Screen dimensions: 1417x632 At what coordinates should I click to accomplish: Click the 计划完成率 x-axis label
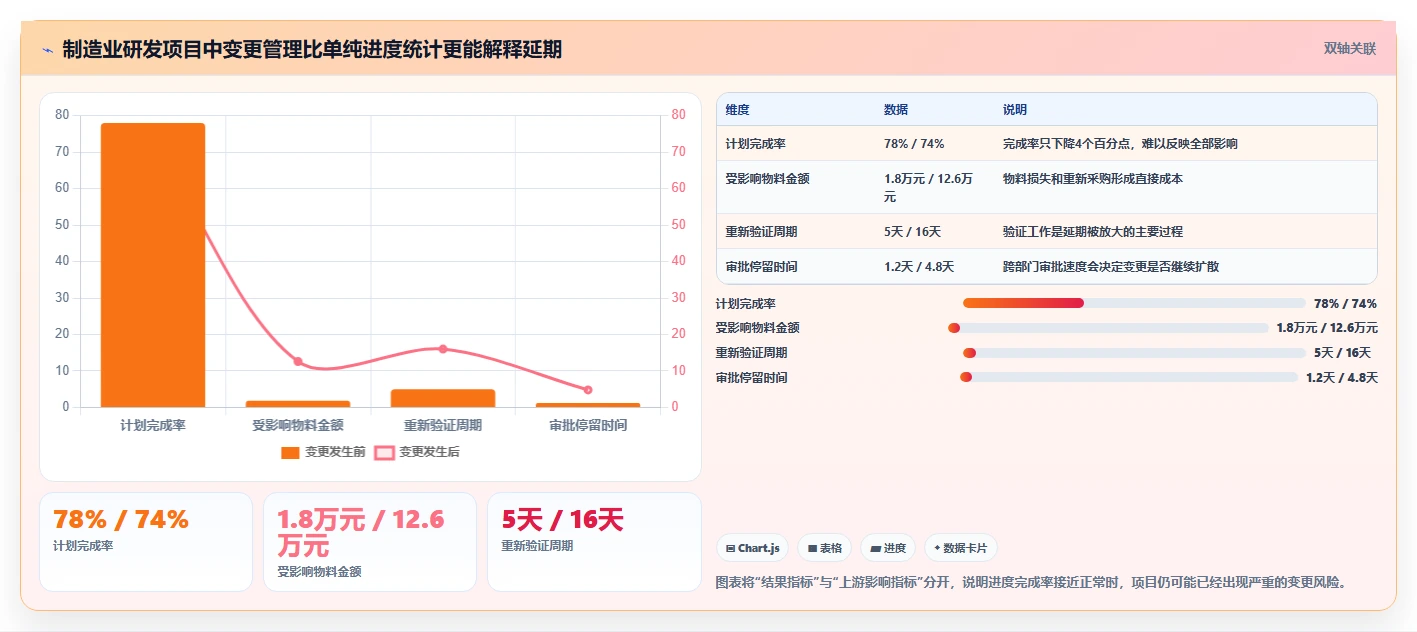pos(153,425)
